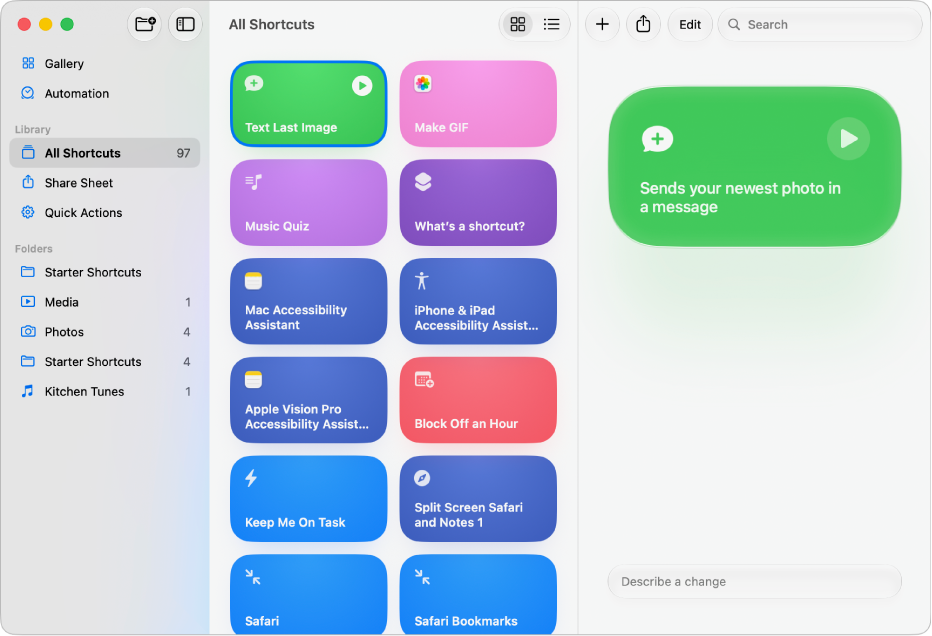Viewport: 932px width, 636px height.
Task: Click Notes icon on Apple Vision Pro tile
Action: [x=253, y=379]
